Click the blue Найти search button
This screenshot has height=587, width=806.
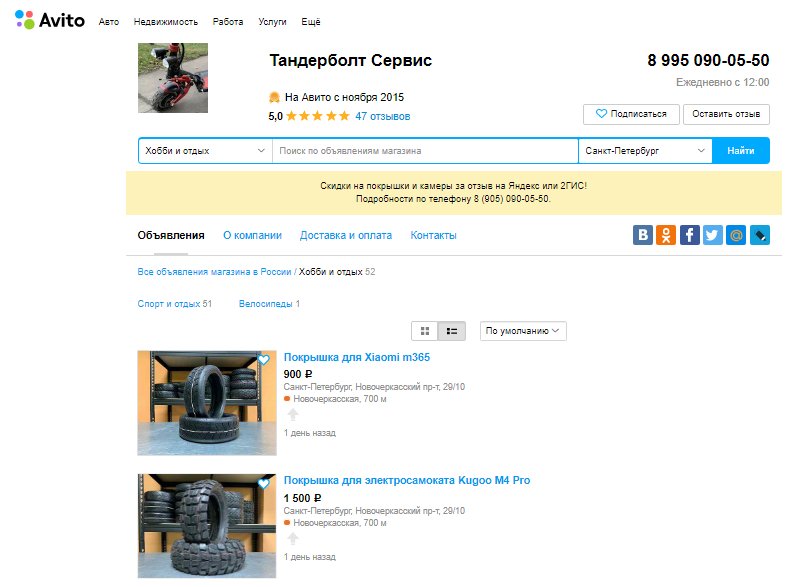click(741, 151)
